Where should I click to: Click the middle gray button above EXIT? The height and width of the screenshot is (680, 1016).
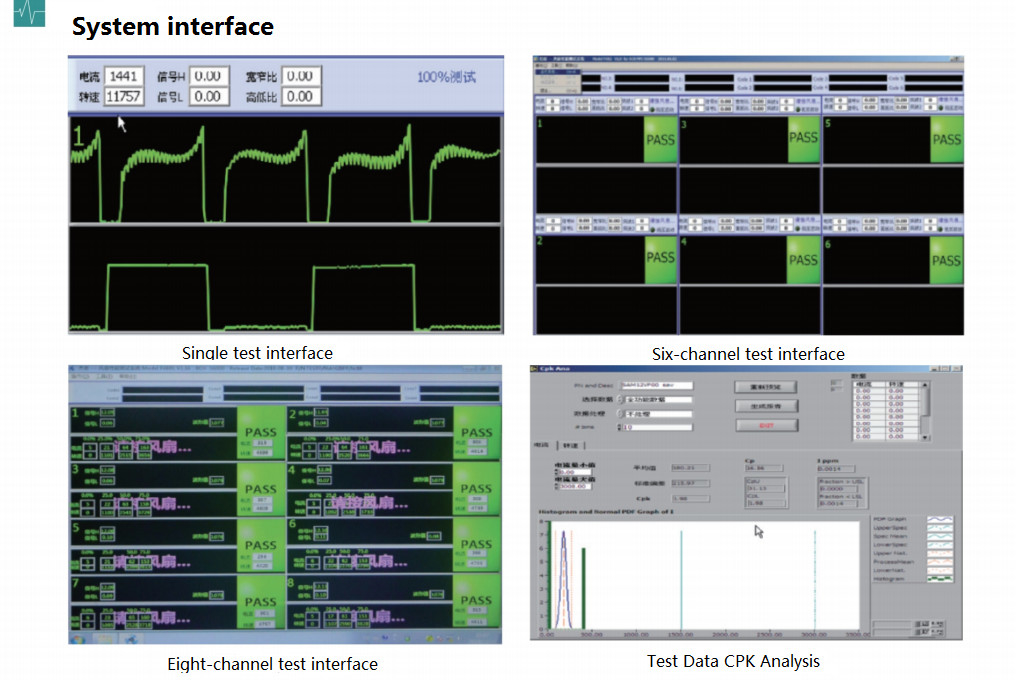pyautogui.click(x=765, y=406)
